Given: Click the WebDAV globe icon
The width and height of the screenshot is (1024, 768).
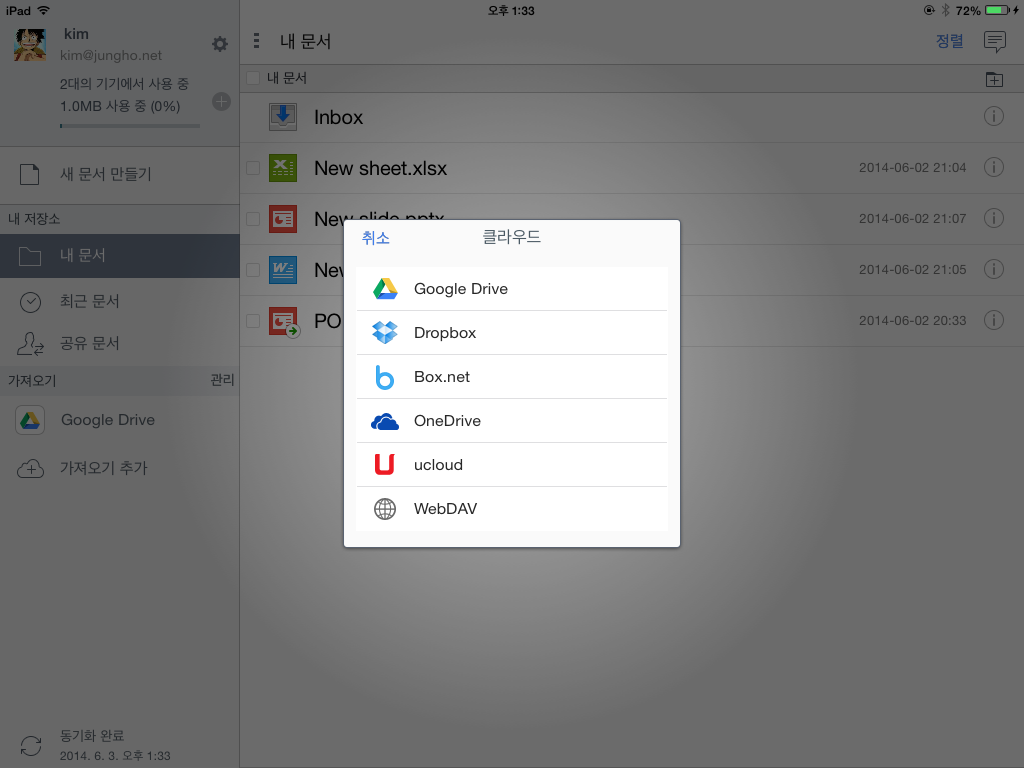Looking at the screenshot, I should (x=385, y=509).
